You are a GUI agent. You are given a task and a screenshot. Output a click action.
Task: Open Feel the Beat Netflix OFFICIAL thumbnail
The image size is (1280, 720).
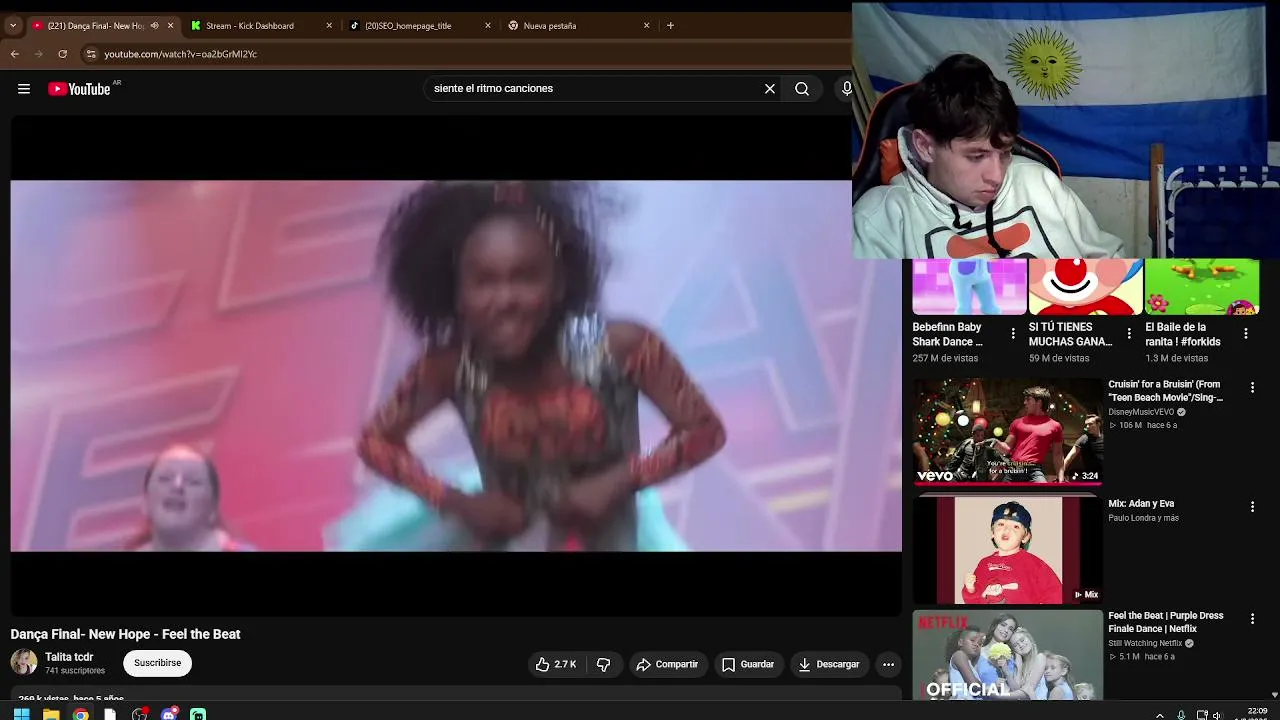pyautogui.click(x=1008, y=655)
